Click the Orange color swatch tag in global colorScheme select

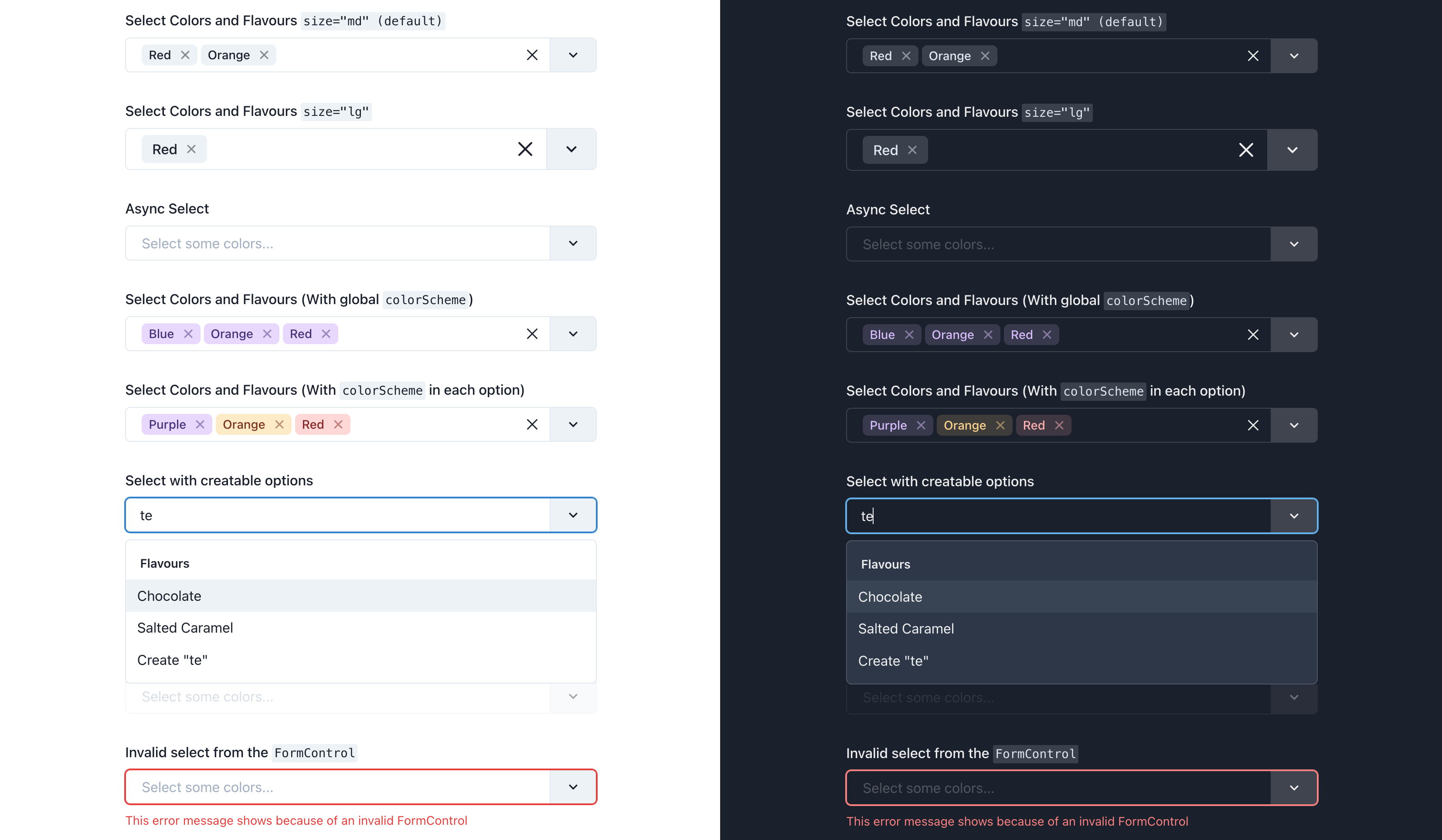tap(231, 333)
